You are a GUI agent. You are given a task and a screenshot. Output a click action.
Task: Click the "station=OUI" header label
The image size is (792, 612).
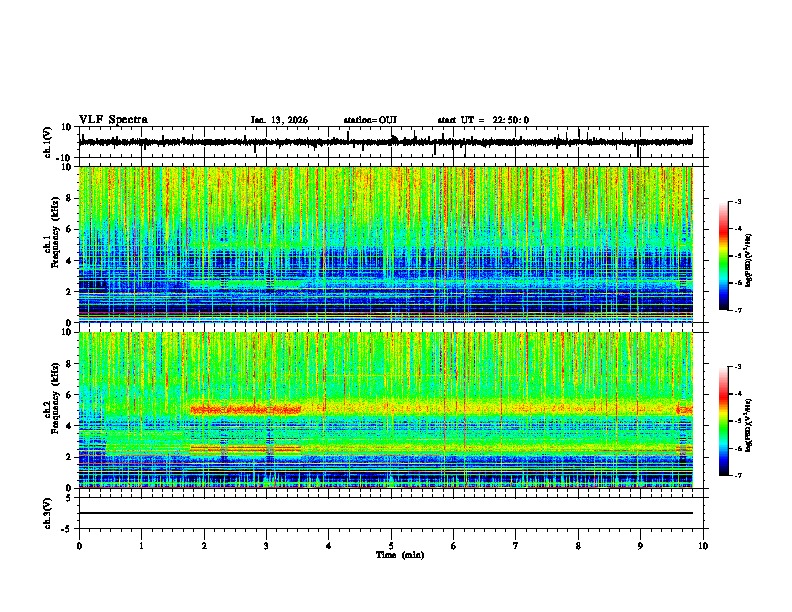(370, 120)
